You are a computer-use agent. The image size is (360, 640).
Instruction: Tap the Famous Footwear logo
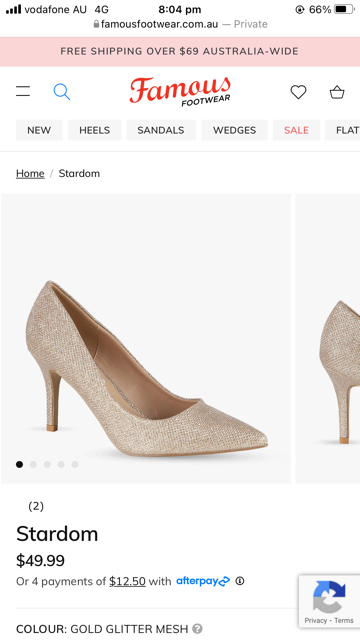(180, 91)
